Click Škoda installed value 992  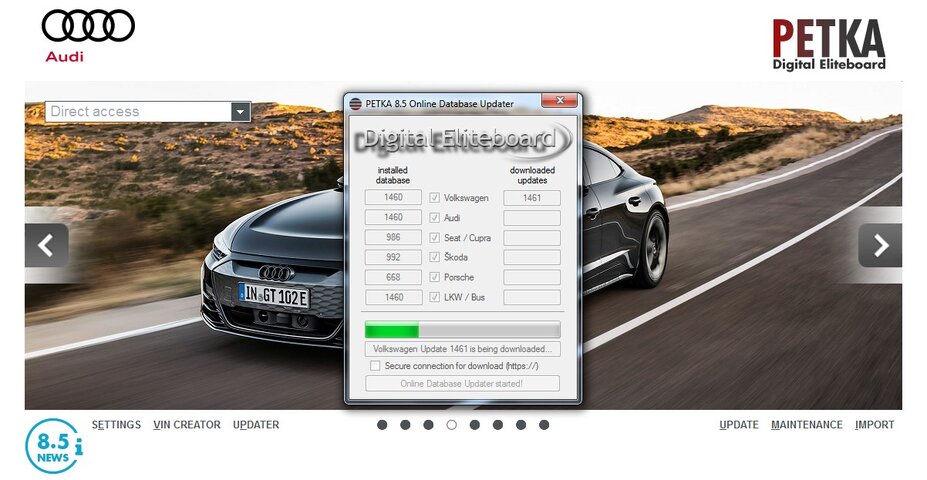click(393, 257)
